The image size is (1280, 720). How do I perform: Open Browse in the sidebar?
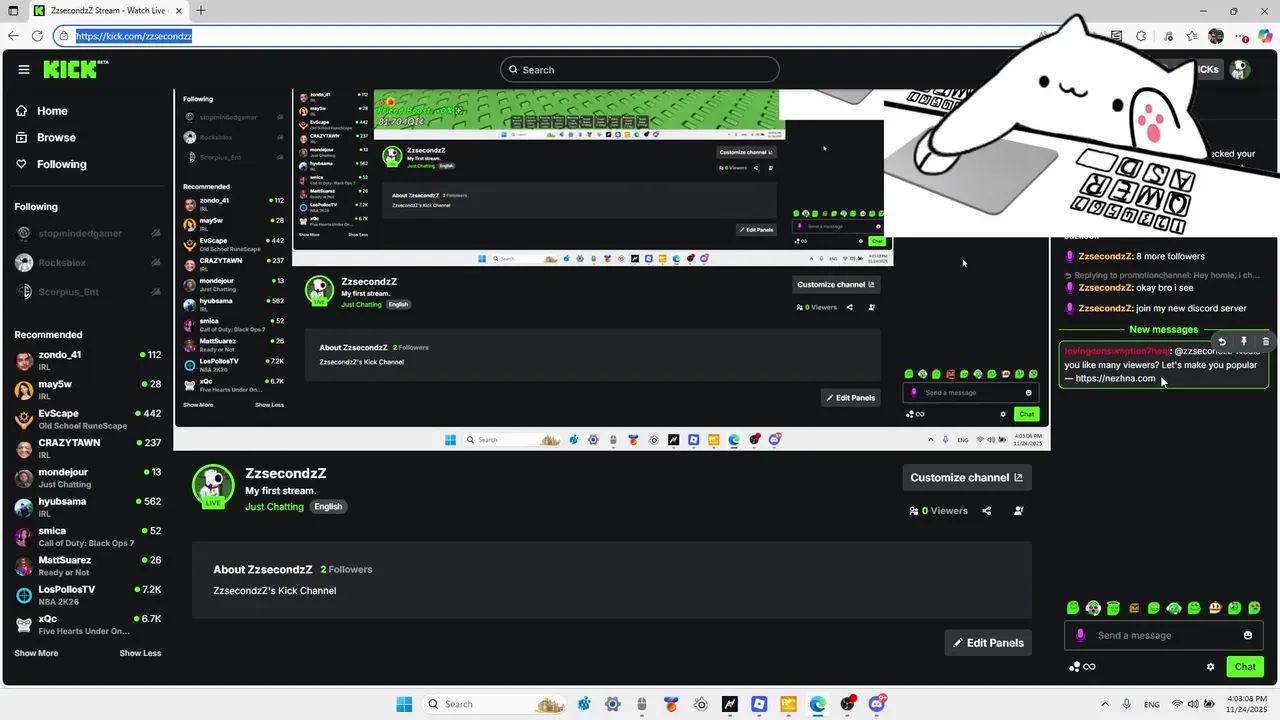[x=56, y=137]
